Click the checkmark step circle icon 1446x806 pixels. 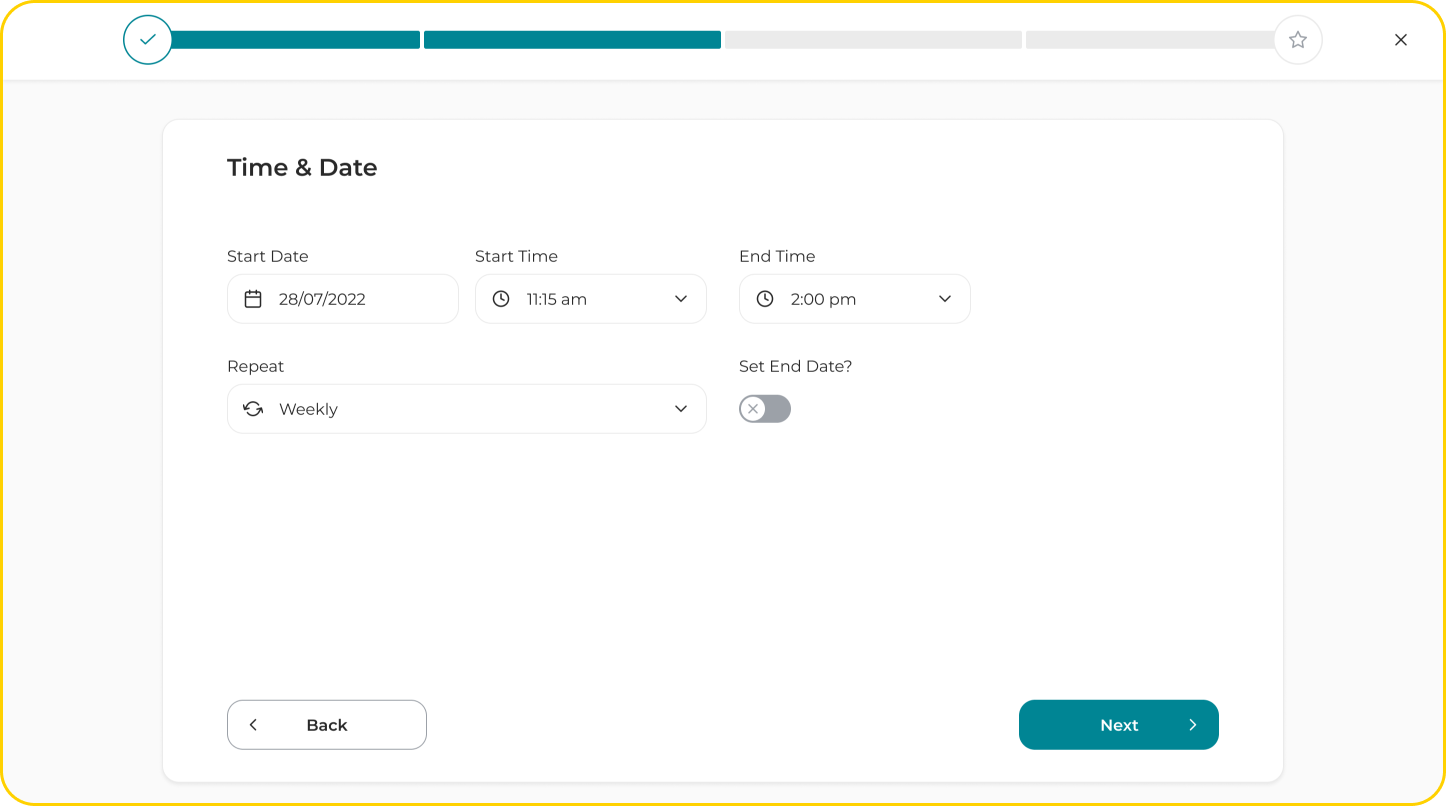pos(148,40)
